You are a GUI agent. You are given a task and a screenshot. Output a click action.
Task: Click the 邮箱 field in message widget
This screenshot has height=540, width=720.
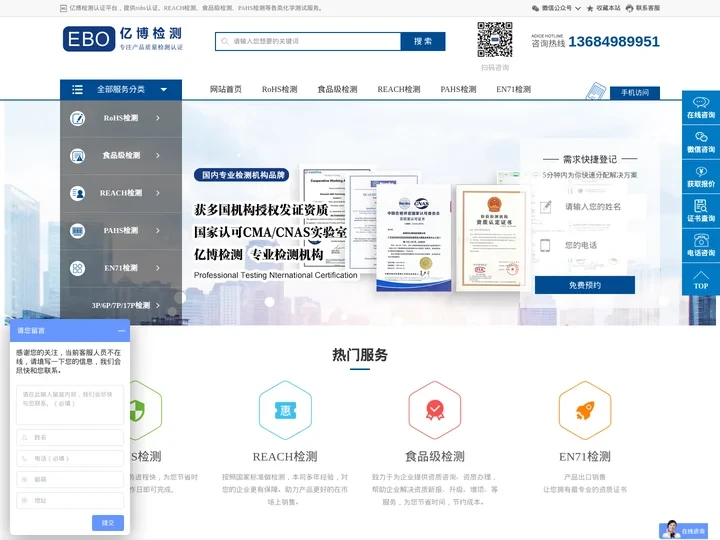click(x=70, y=479)
